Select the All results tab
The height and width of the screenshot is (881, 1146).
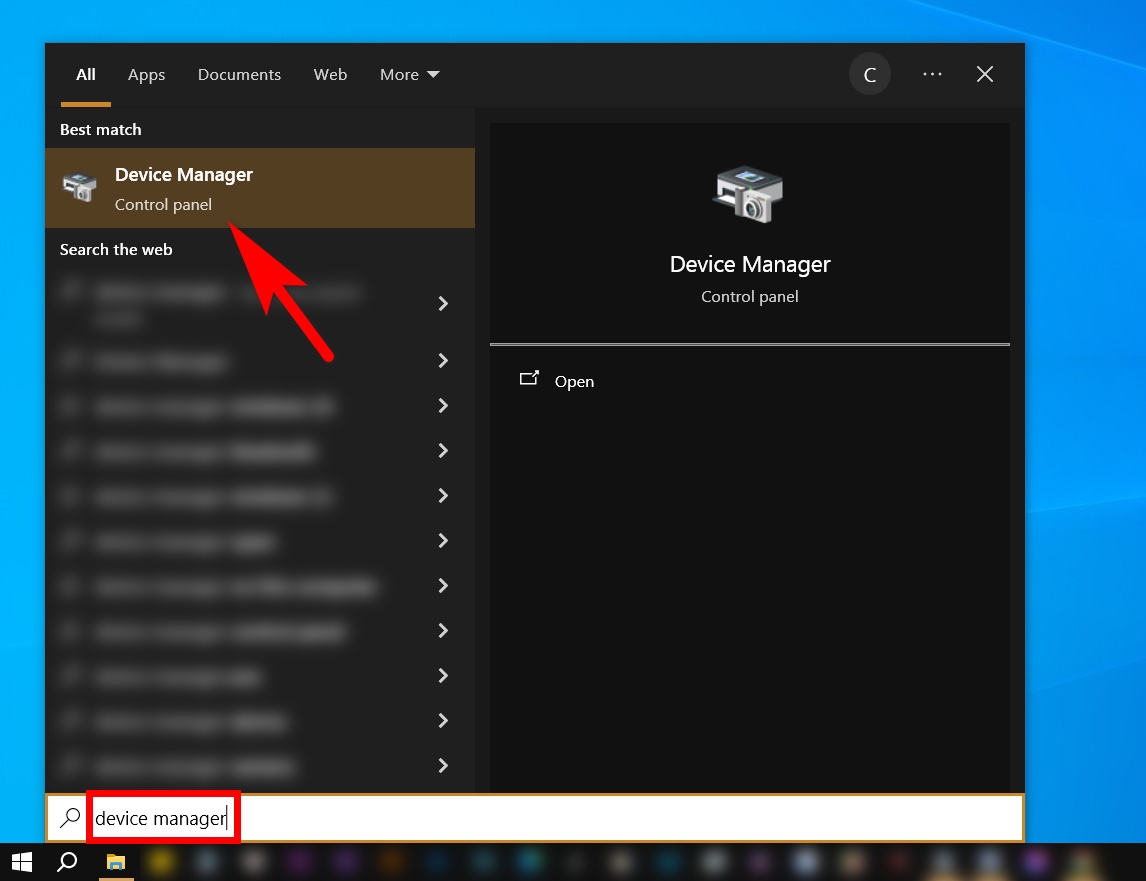(85, 74)
